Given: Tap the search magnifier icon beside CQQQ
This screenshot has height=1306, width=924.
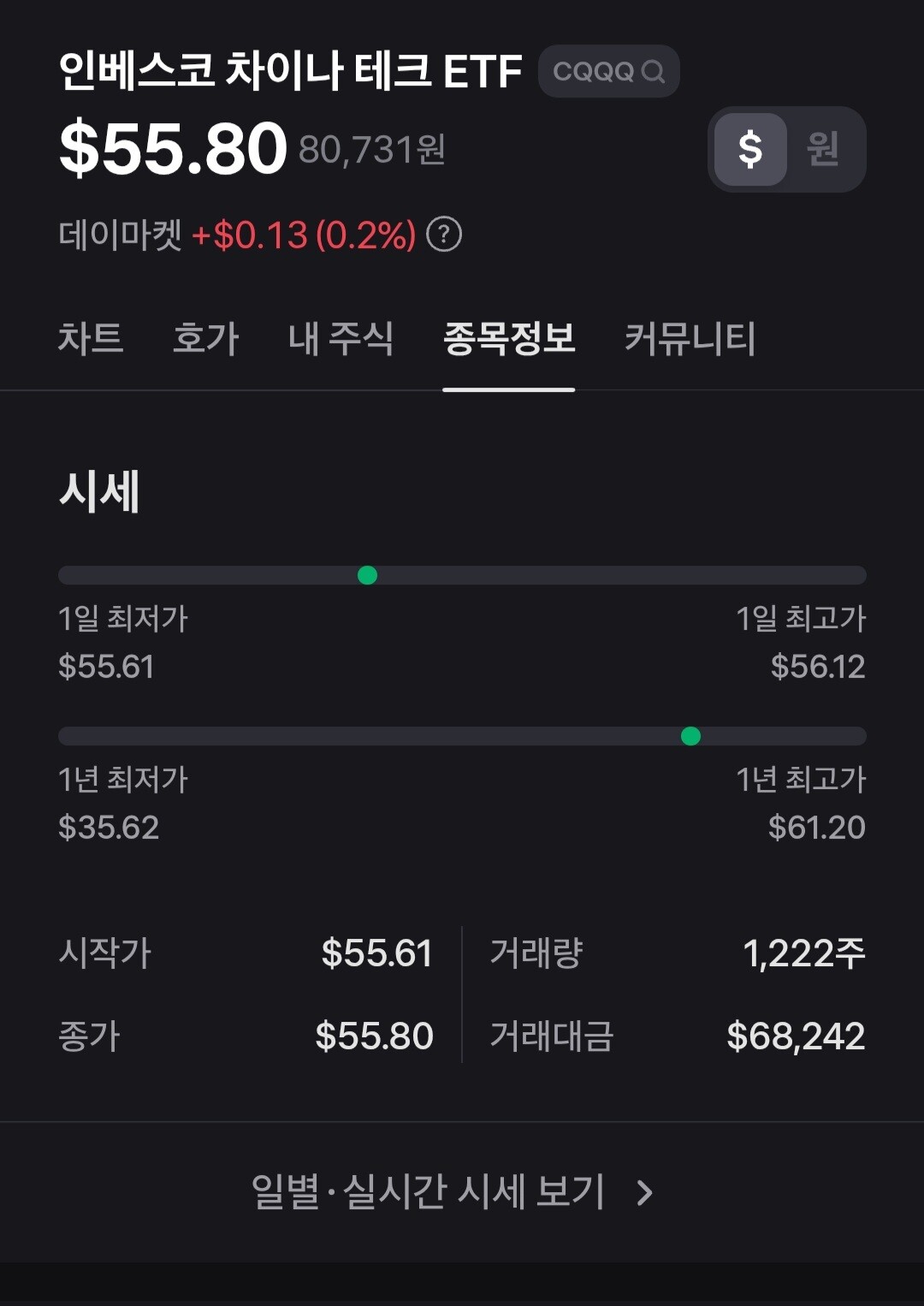Looking at the screenshot, I should (x=653, y=72).
